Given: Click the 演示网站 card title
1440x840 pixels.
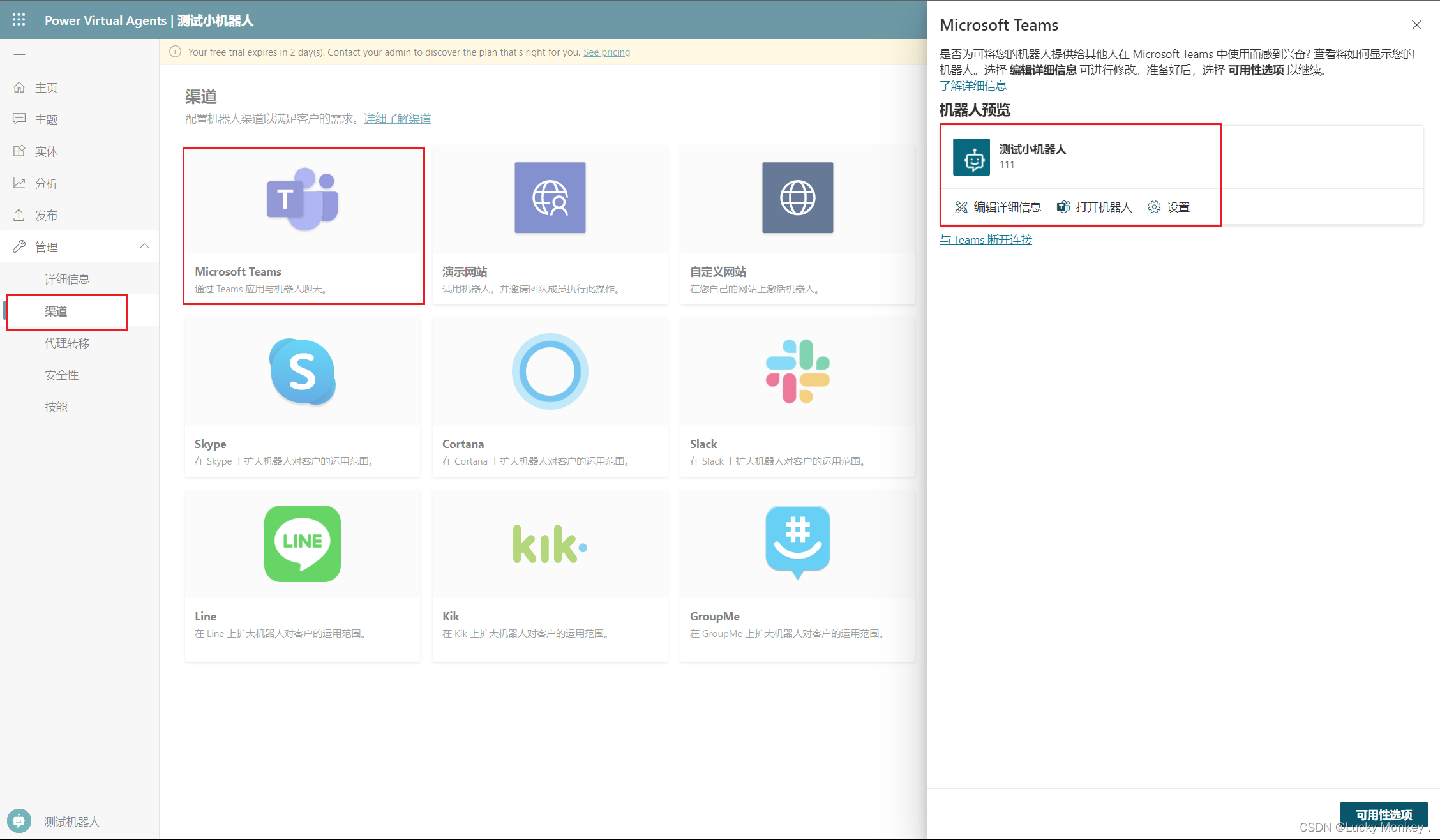Looking at the screenshot, I should 465,272.
